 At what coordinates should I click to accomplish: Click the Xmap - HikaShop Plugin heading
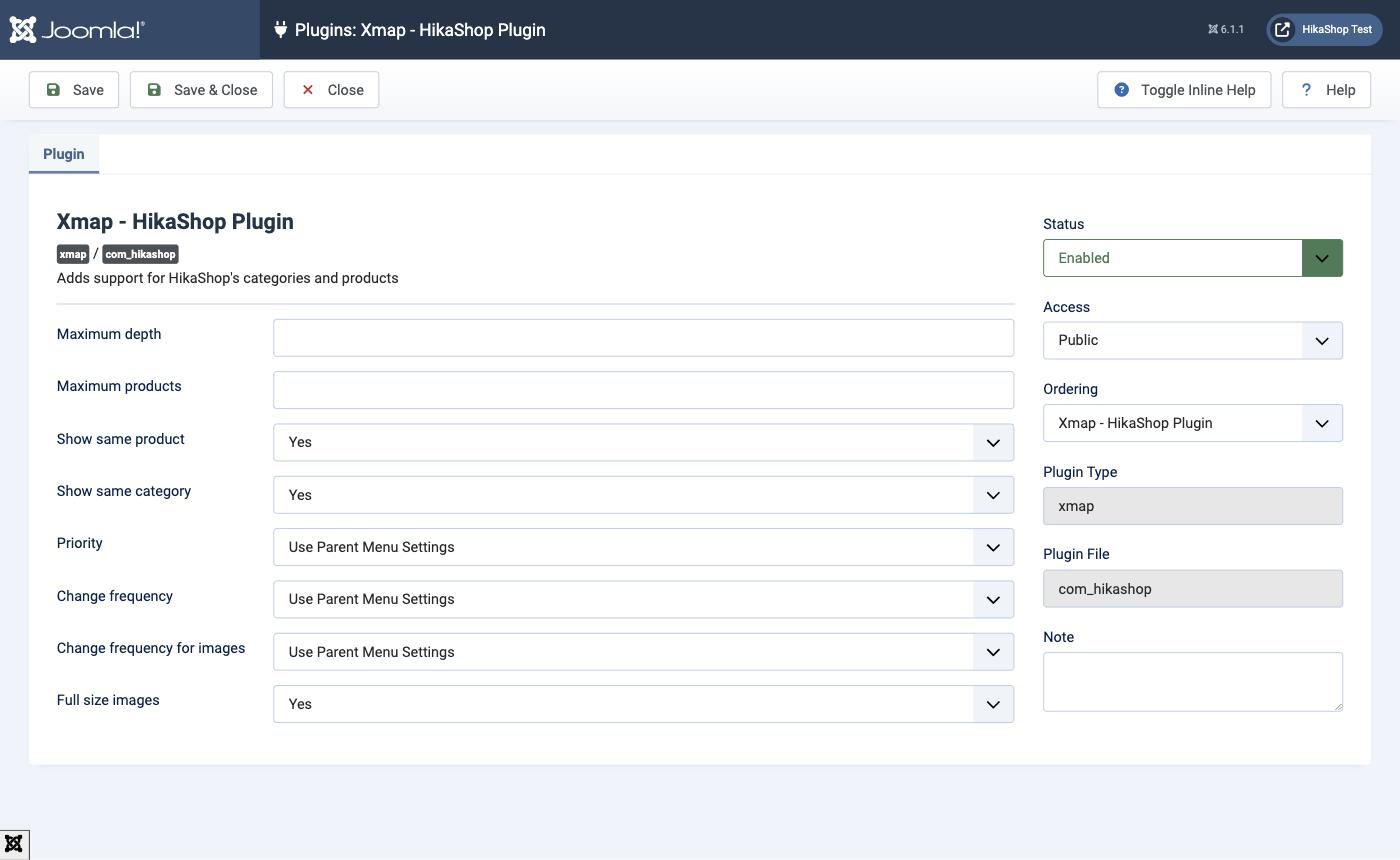coord(175,222)
